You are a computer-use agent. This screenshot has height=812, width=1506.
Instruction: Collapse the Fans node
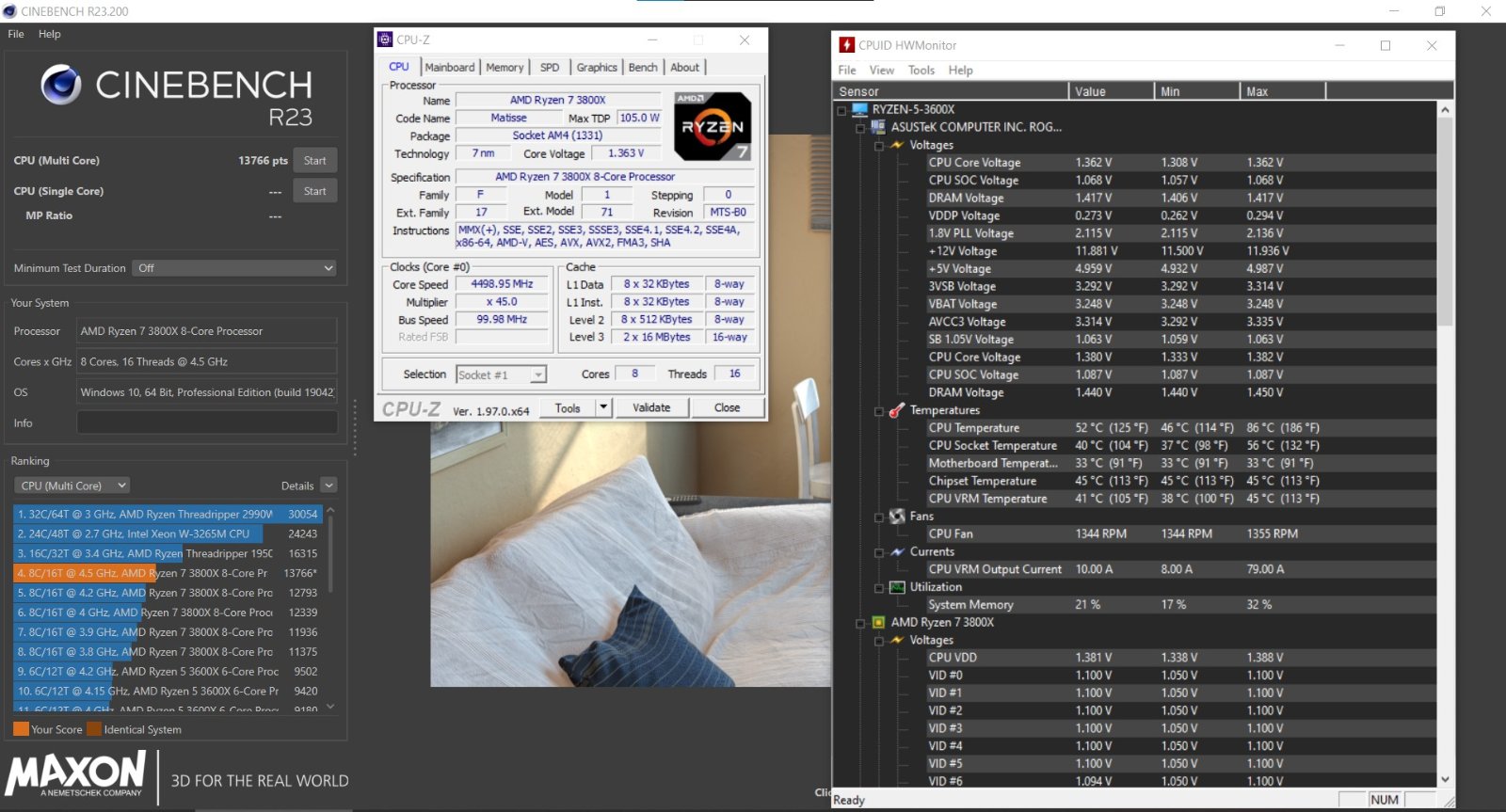point(879,517)
